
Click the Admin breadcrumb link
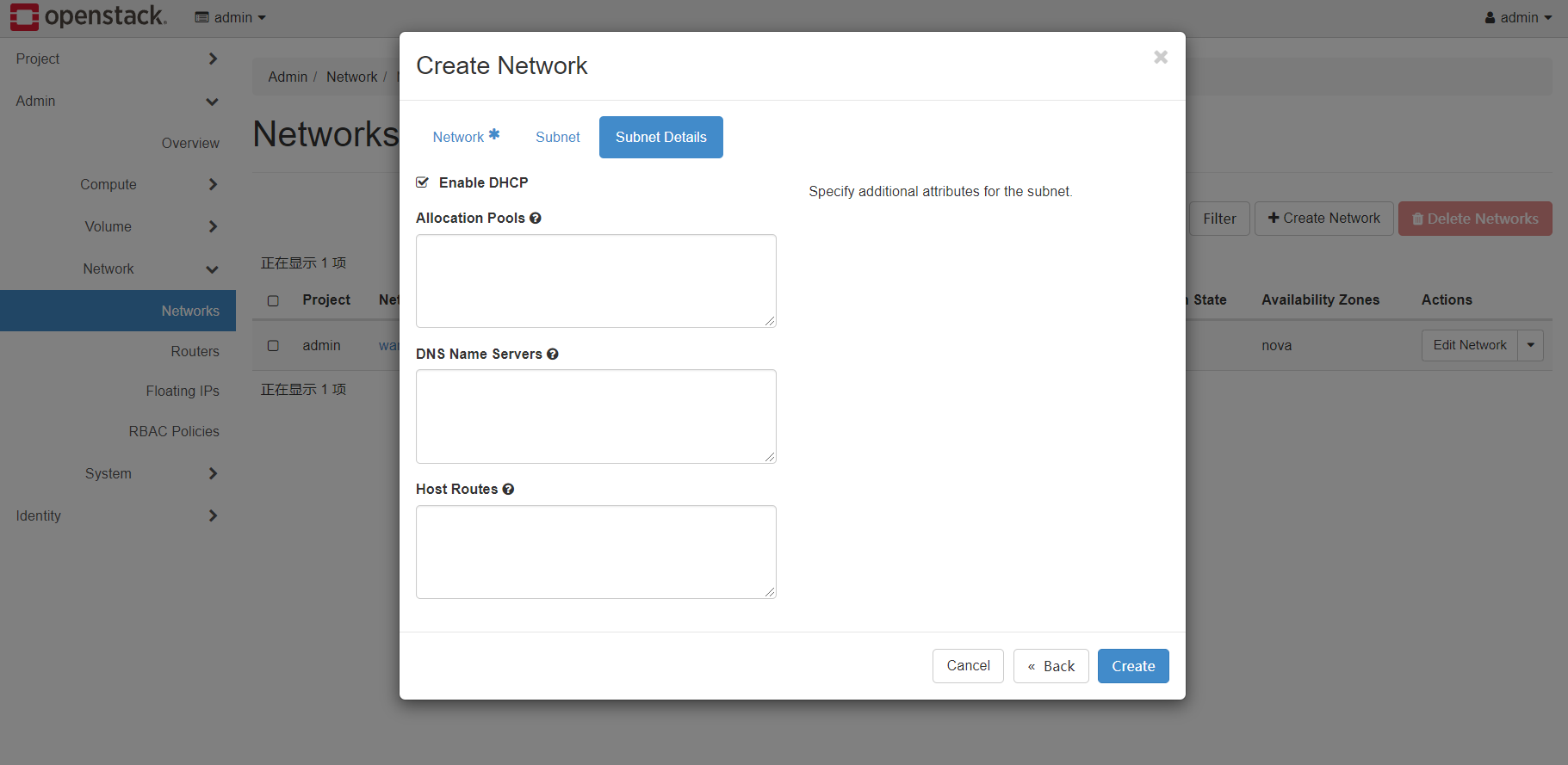pos(288,77)
